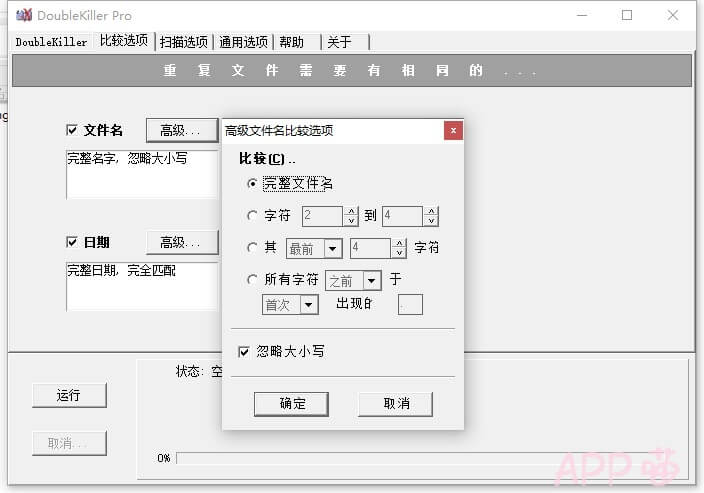This screenshot has width=704, height=493.
Task: Click 取消 in the dialog
Action: [396, 404]
